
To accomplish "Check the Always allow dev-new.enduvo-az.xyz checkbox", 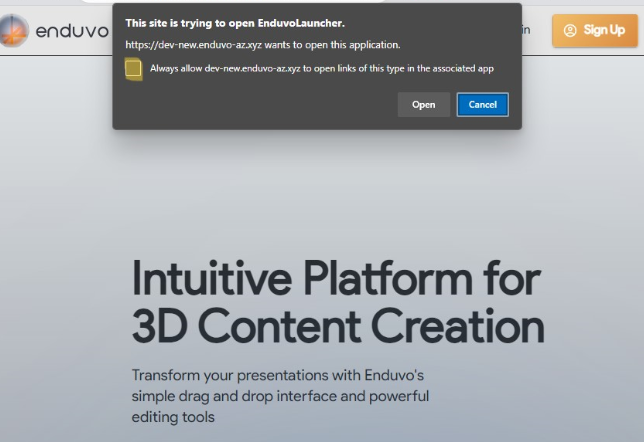I will point(133,69).
